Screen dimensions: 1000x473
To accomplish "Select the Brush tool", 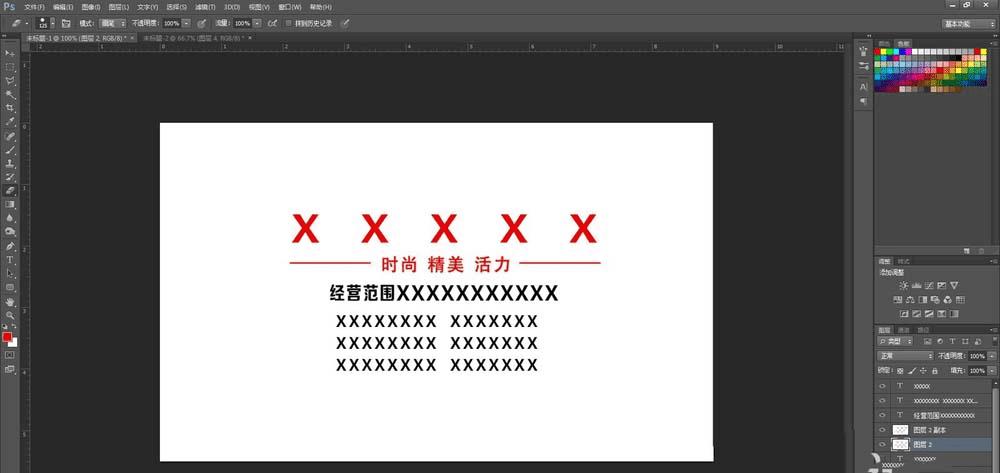I will click(x=10, y=150).
